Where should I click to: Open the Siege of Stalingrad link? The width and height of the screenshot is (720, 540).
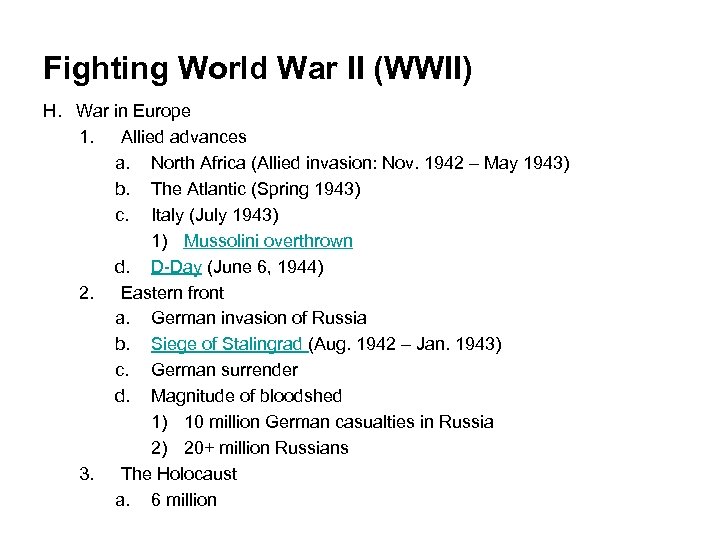[x=227, y=344]
